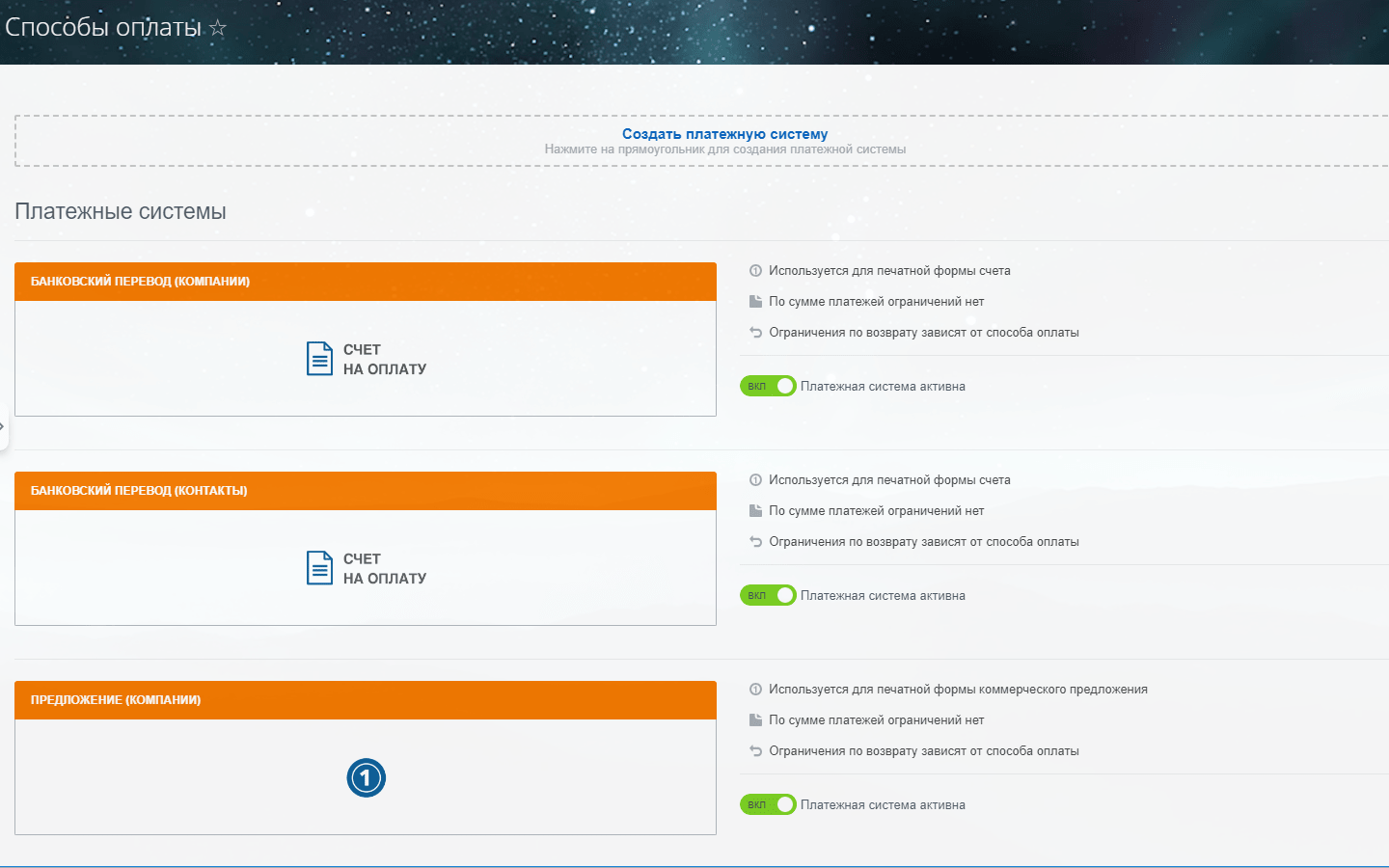1389x868 pixels.
Task: Click the star icon beside "Способы оплаты" title
Action: click(x=219, y=28)
